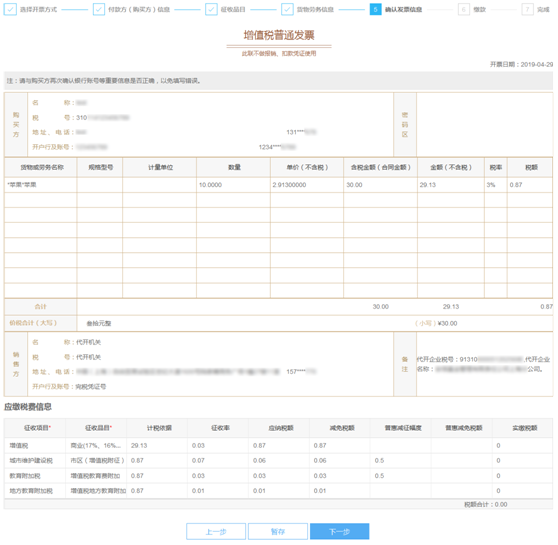Click the checkmark icon for step 选择开票方式
This screenshot has width=558, height=545.
(x=10, y=9)
